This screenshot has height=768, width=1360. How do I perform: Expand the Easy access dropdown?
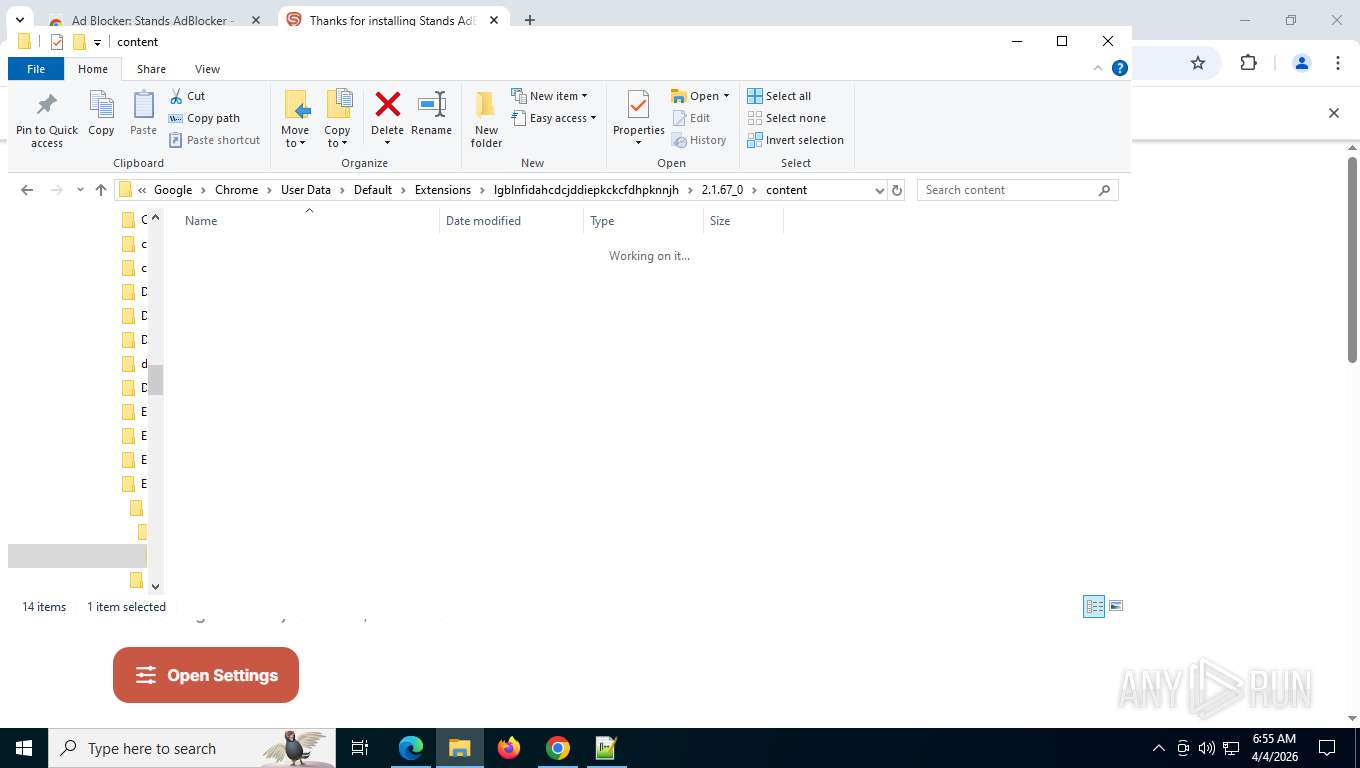(x=553, y=118)
